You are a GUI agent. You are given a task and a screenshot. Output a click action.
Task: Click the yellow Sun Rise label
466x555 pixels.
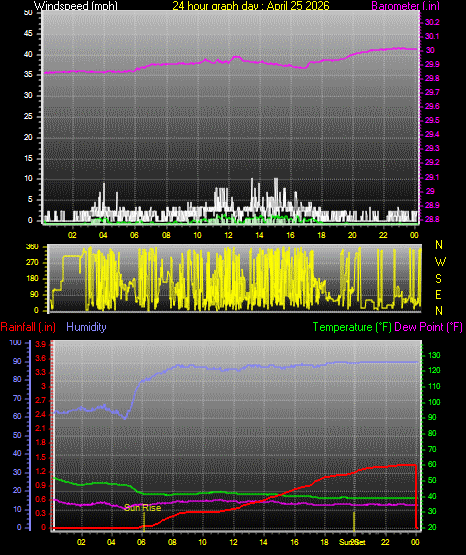point(143,508)
